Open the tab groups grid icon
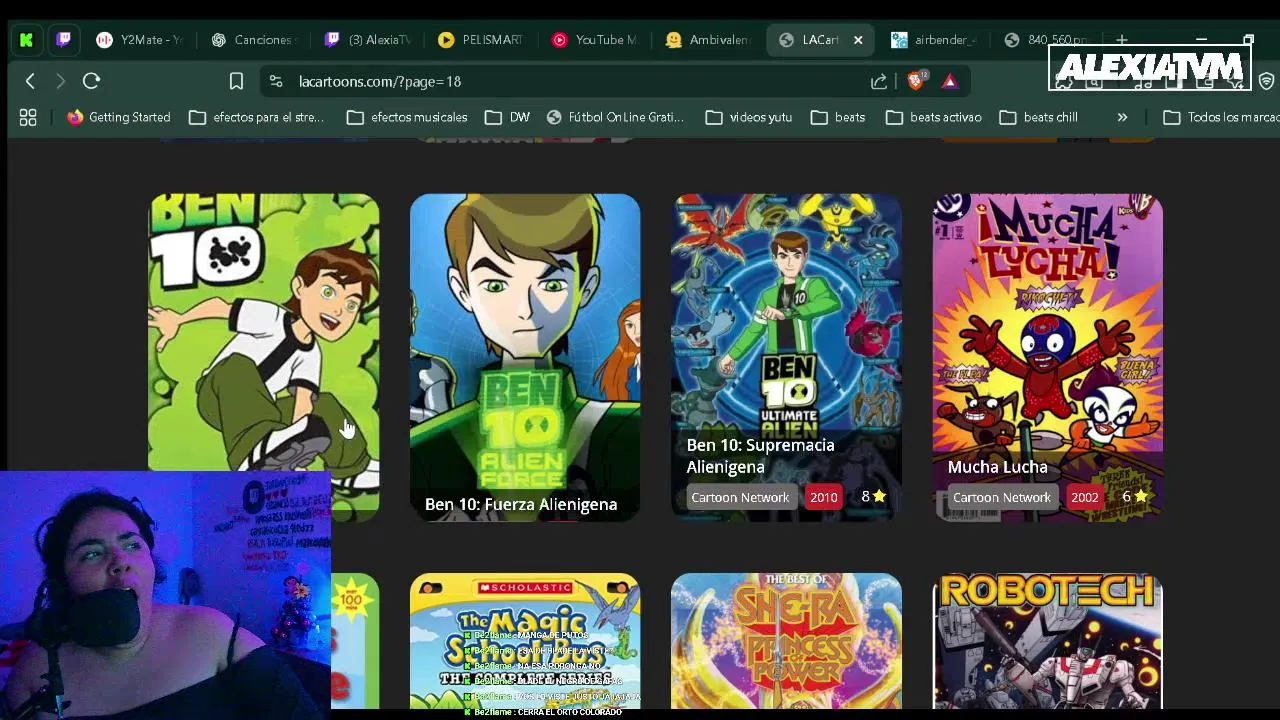 pos(28,117)
